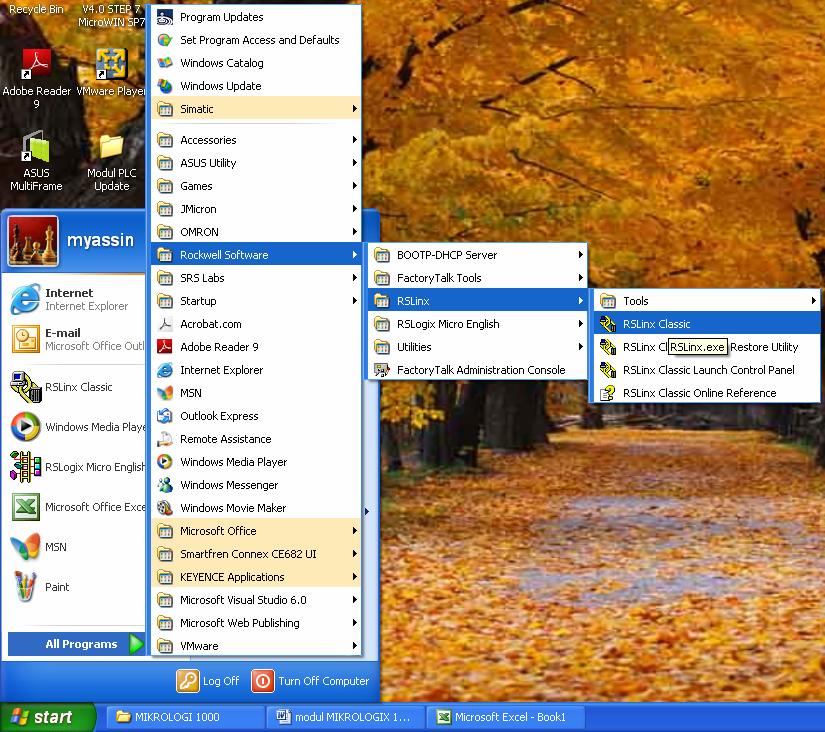Screen dimensions: 825x732
Task: Click the Startup folder entry
Action: coord(256,301)
